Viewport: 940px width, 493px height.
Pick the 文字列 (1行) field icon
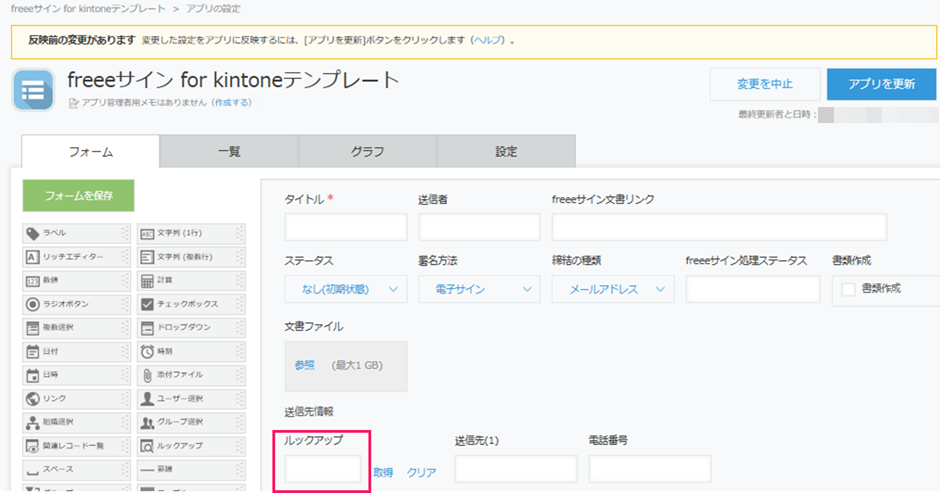point(147,233)
